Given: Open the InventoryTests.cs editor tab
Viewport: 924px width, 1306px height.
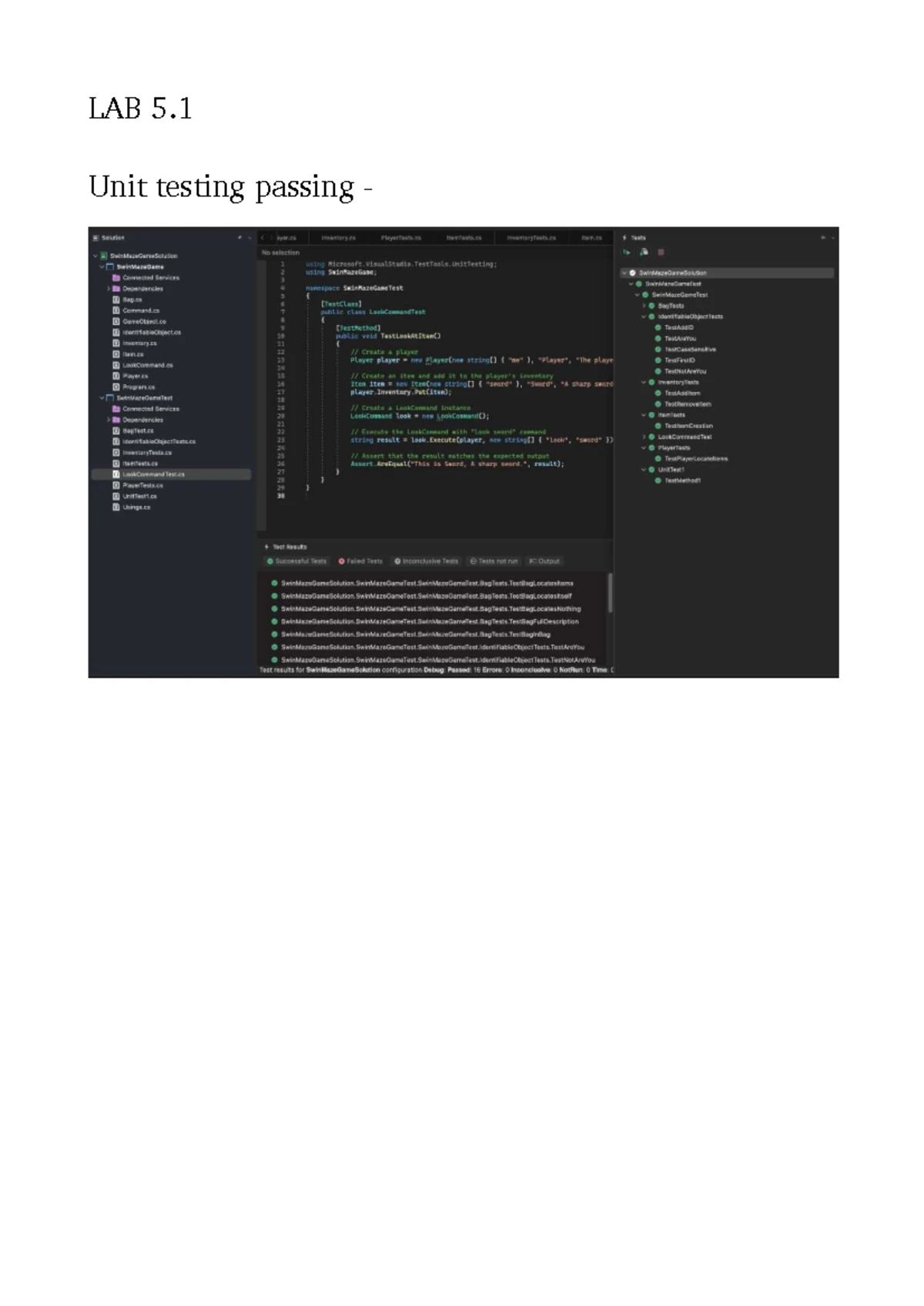Looking at the screenshot, I should click(x=531, y=238).
